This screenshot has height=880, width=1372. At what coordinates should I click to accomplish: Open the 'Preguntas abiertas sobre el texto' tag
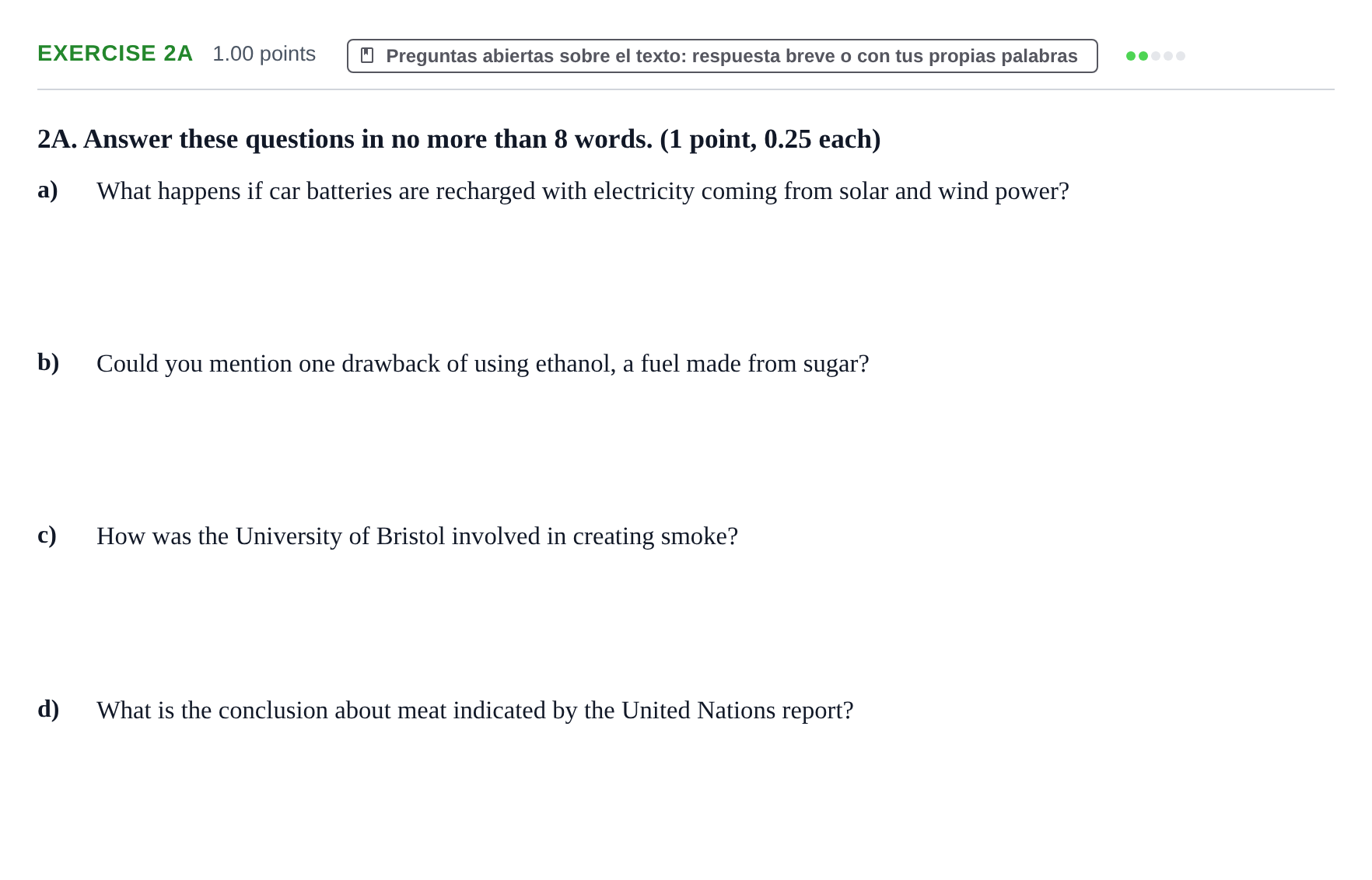(x=723, y=56)
